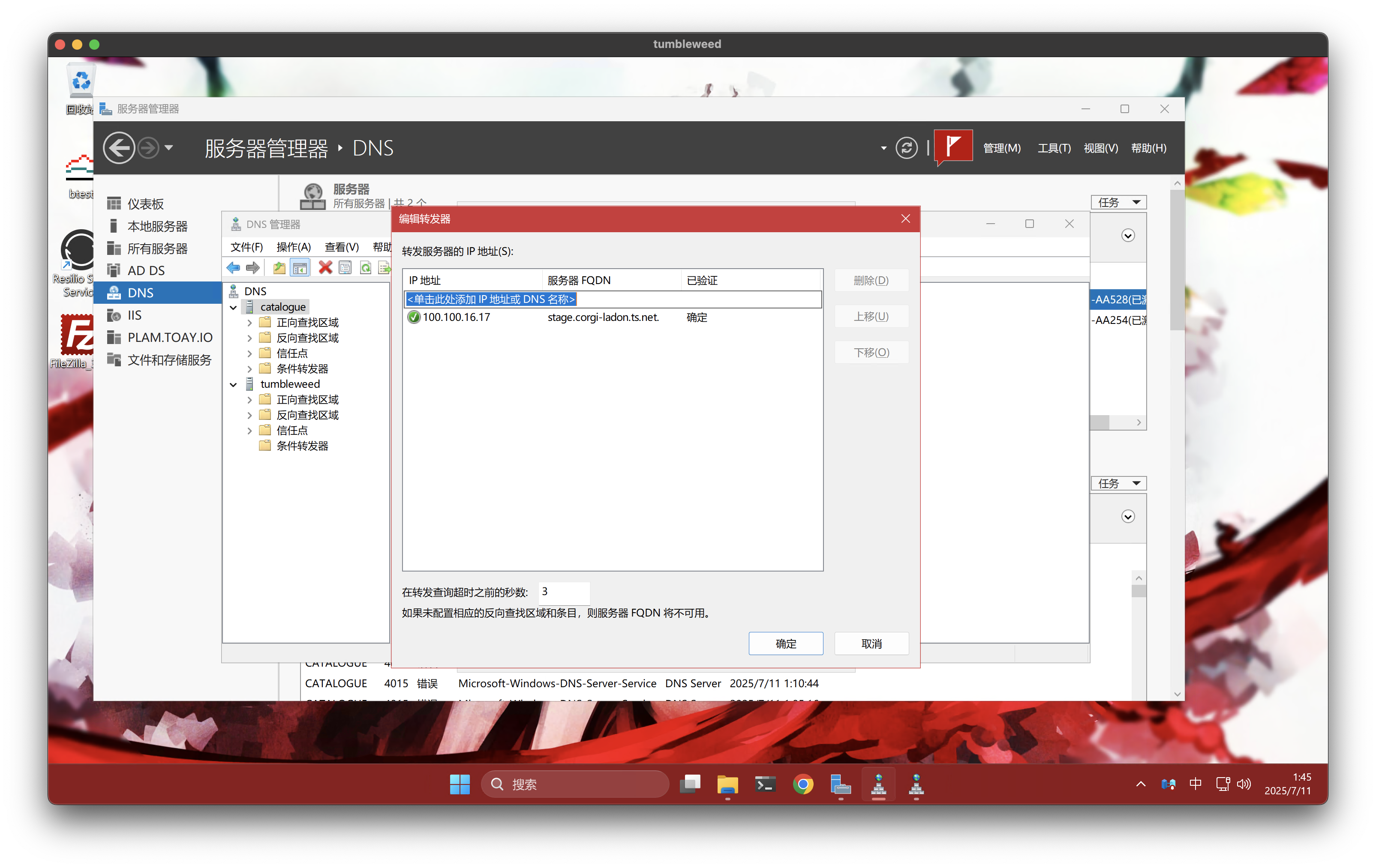The image size is (1376, 868).
Task: Click the Server Manager refresh circle icon
Action: [906, 148]
